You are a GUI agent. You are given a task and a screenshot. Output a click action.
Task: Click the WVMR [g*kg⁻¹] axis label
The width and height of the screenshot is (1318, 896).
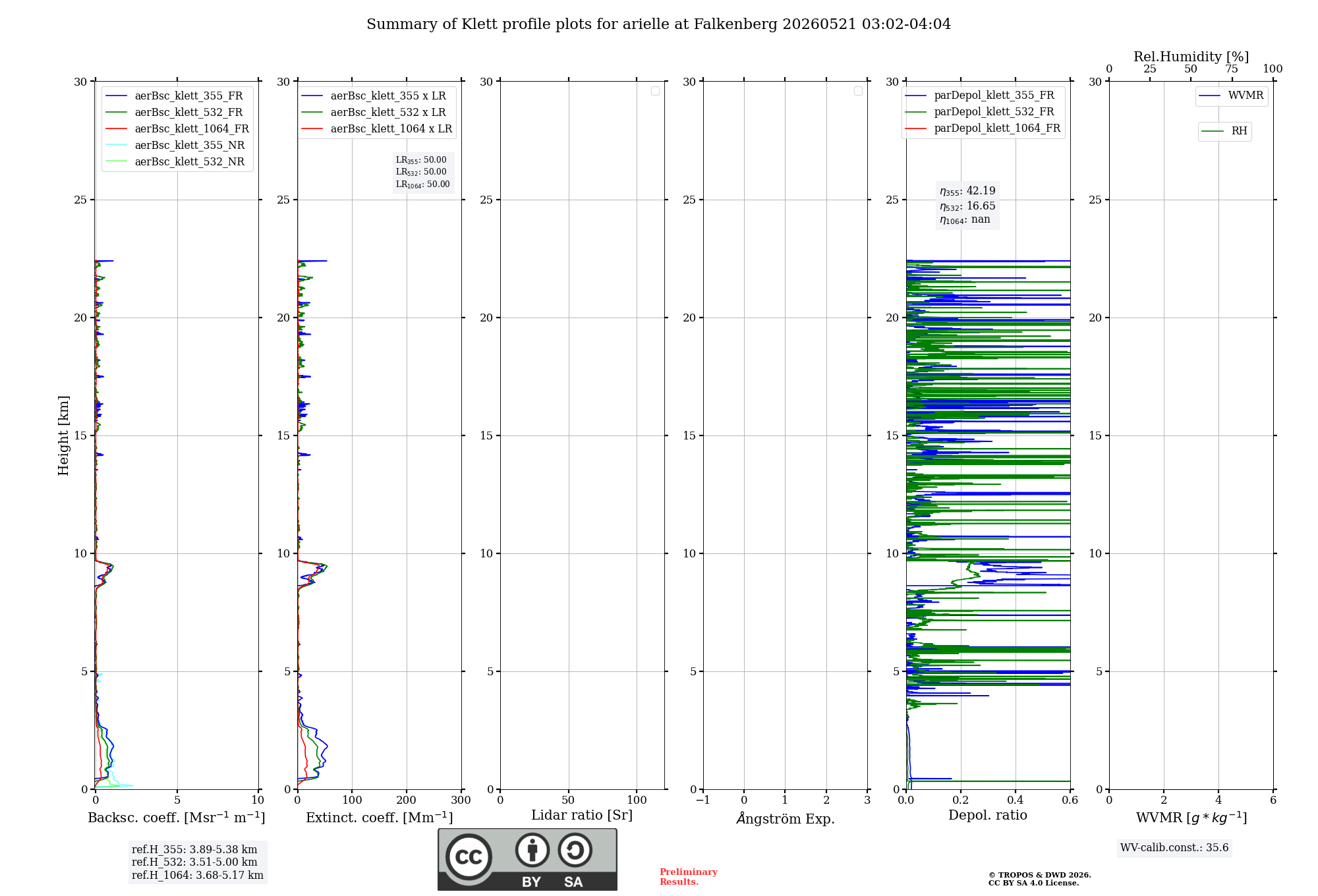pyautogui.click(x=1191, y=818)
